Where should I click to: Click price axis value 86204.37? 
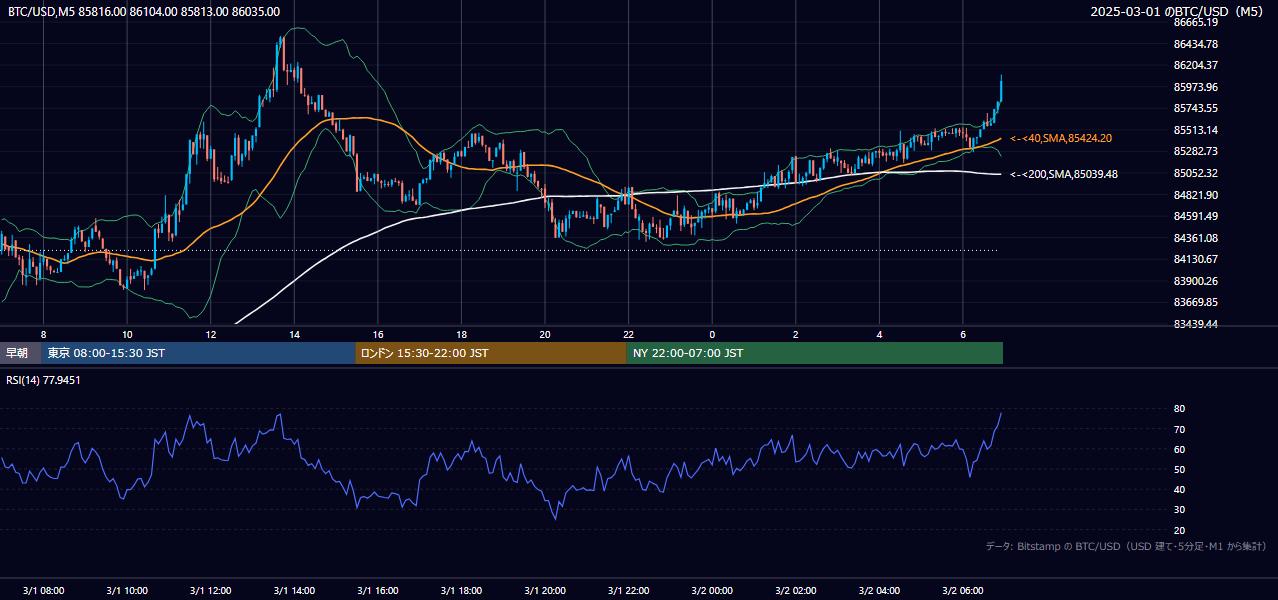click(x=1195, y=65)
